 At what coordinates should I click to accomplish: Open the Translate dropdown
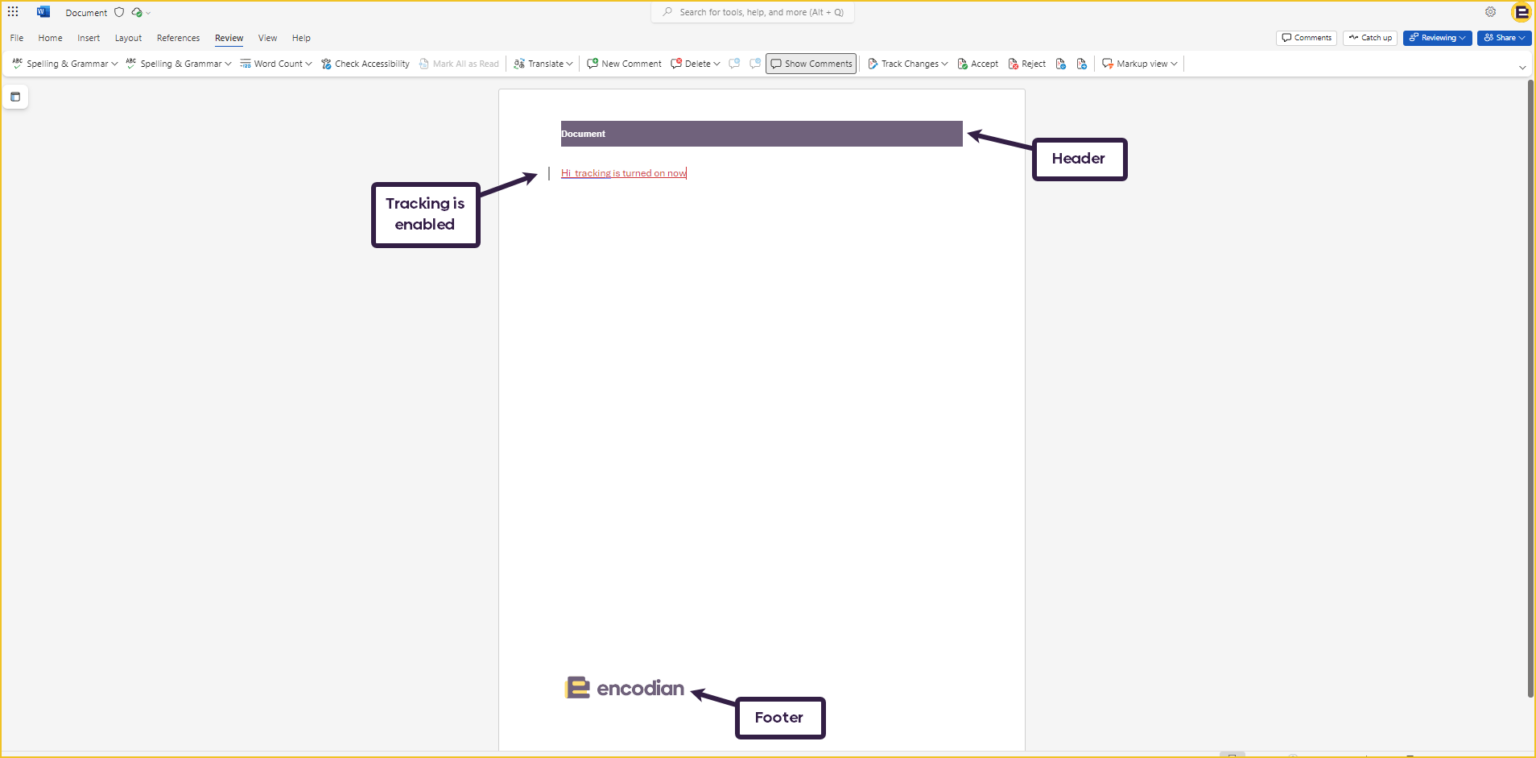[542, 63]
